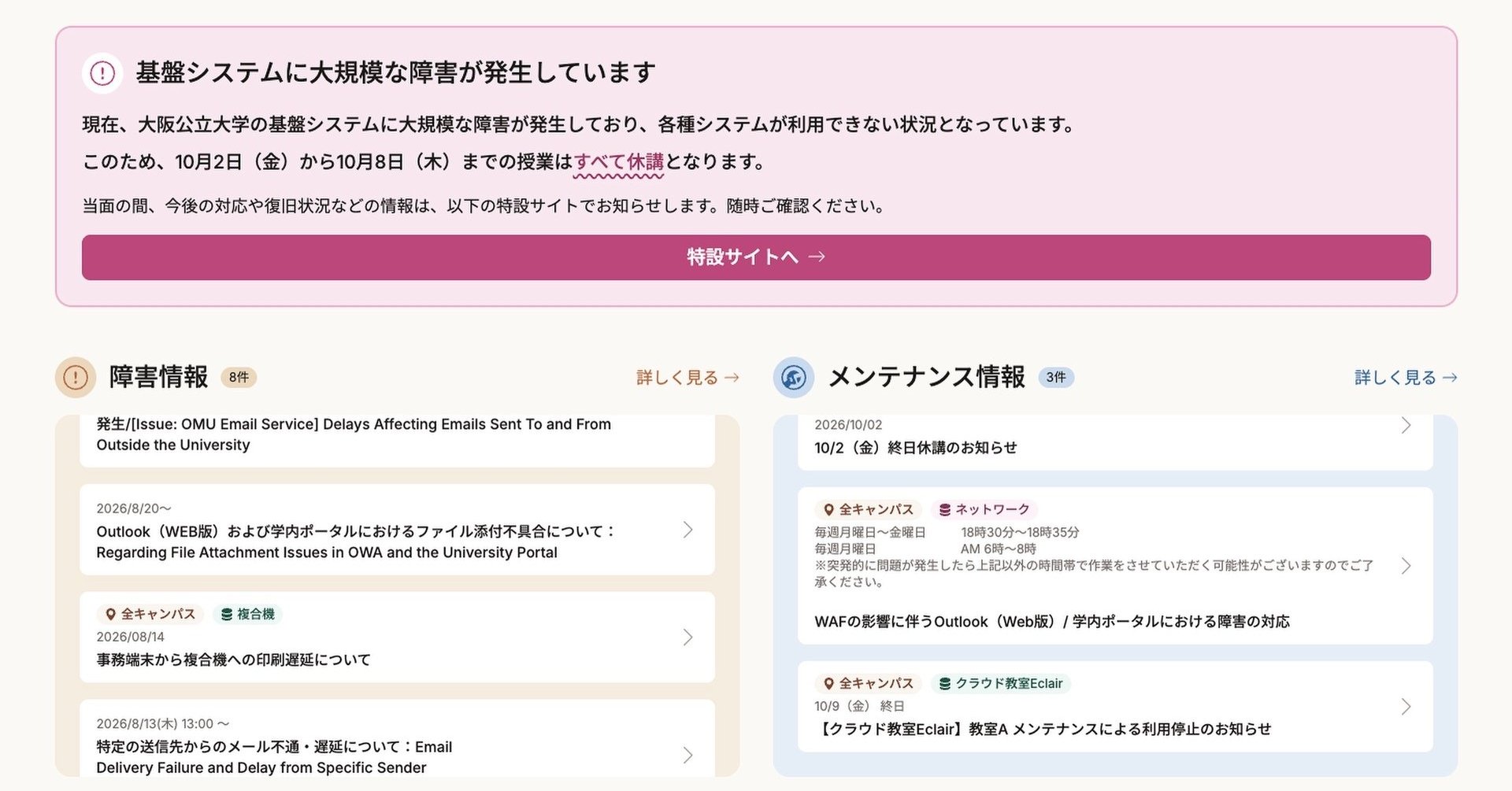1512x791 pixels.
Task: Click the ネットワーク category tag
Action: pyautogui.click(x=984, y=509)
